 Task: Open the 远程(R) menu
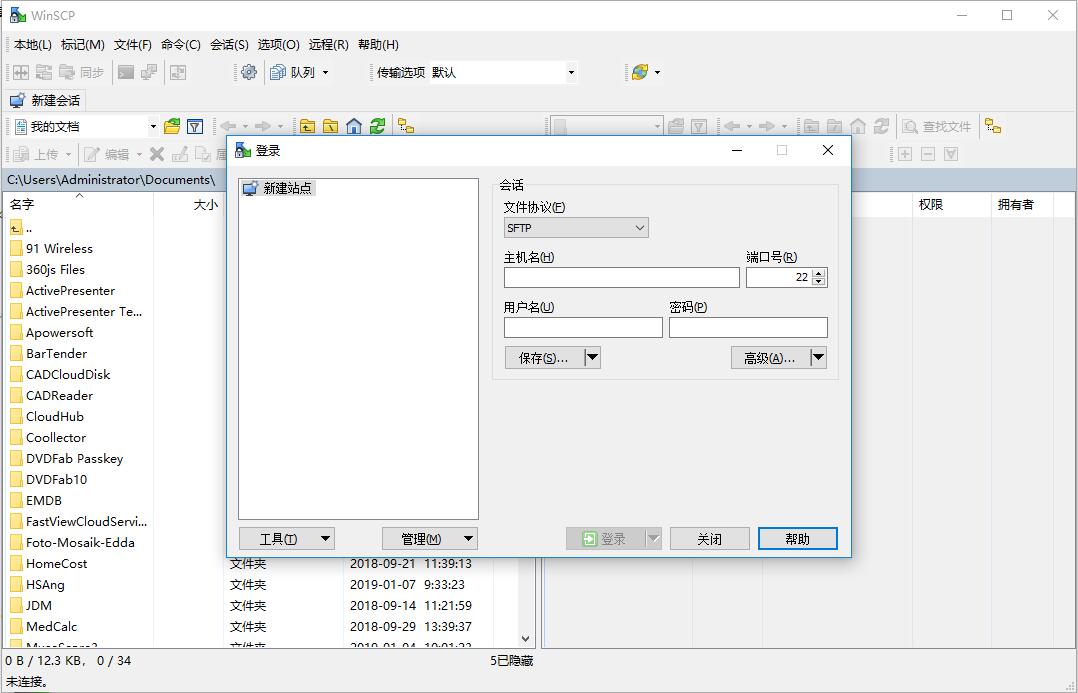329,45
